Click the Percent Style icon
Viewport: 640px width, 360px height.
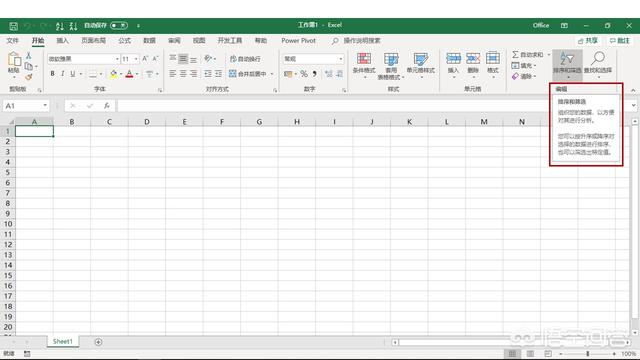pyautogui.click(x=304, y=74)
